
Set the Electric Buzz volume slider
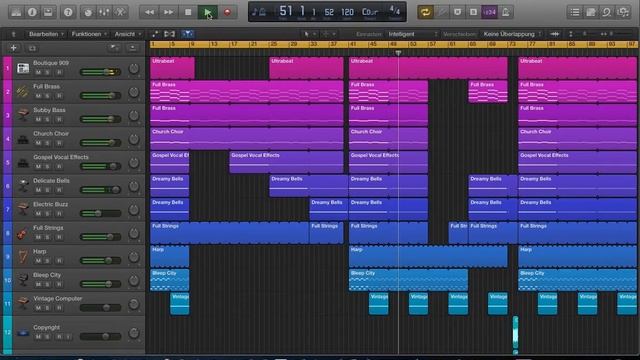click(x=100, y=213)
